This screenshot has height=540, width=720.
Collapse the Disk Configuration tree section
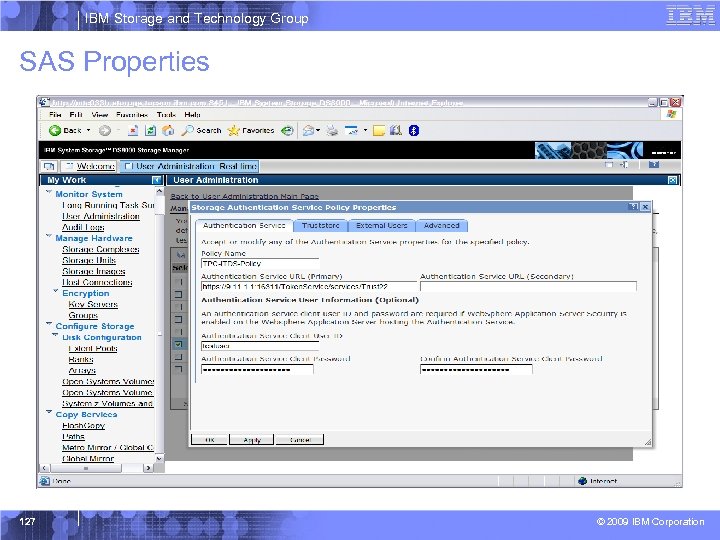pos(56,335)
